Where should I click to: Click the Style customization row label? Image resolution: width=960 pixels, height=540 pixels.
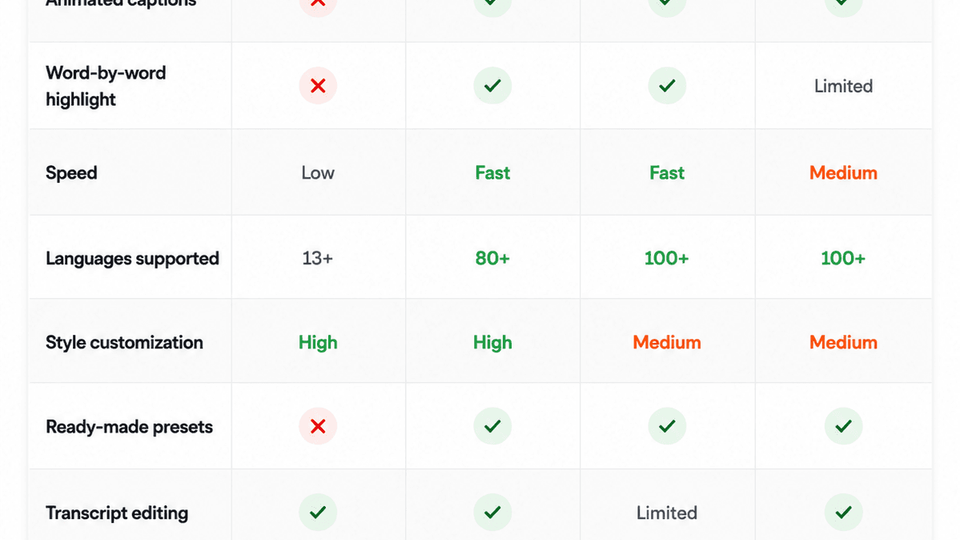coord(124,342)
